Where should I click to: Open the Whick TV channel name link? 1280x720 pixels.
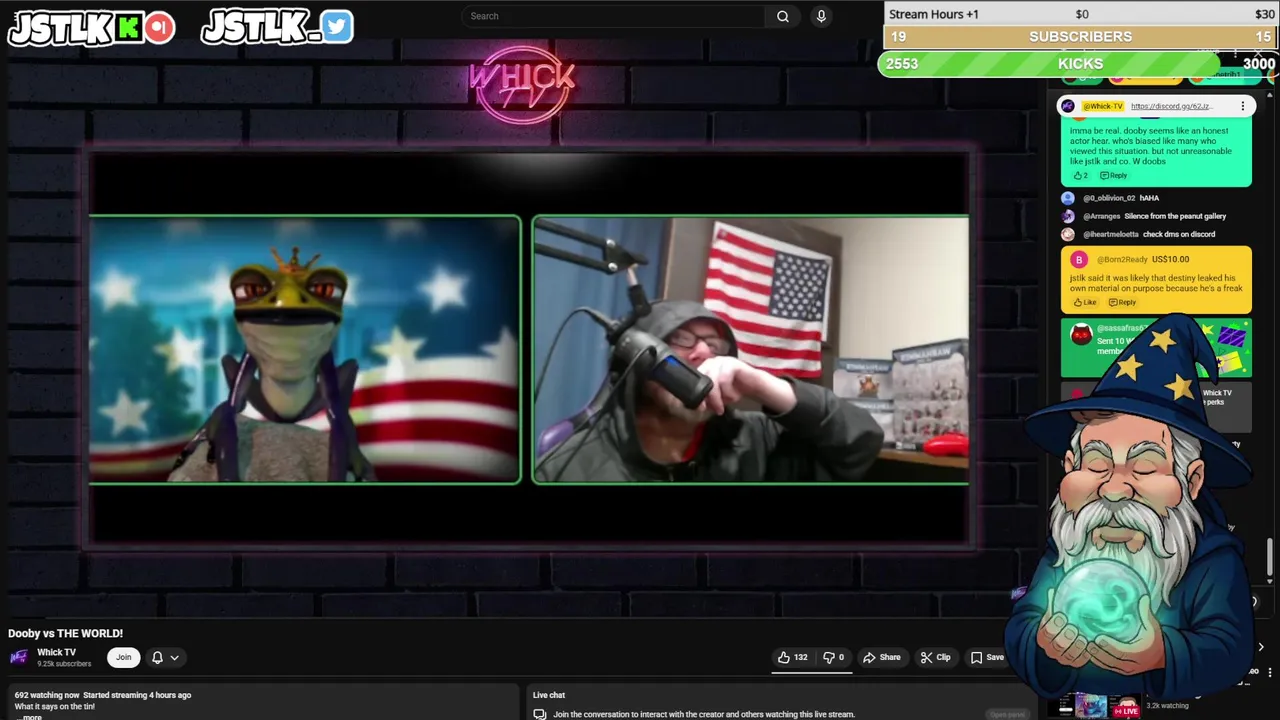56,652
